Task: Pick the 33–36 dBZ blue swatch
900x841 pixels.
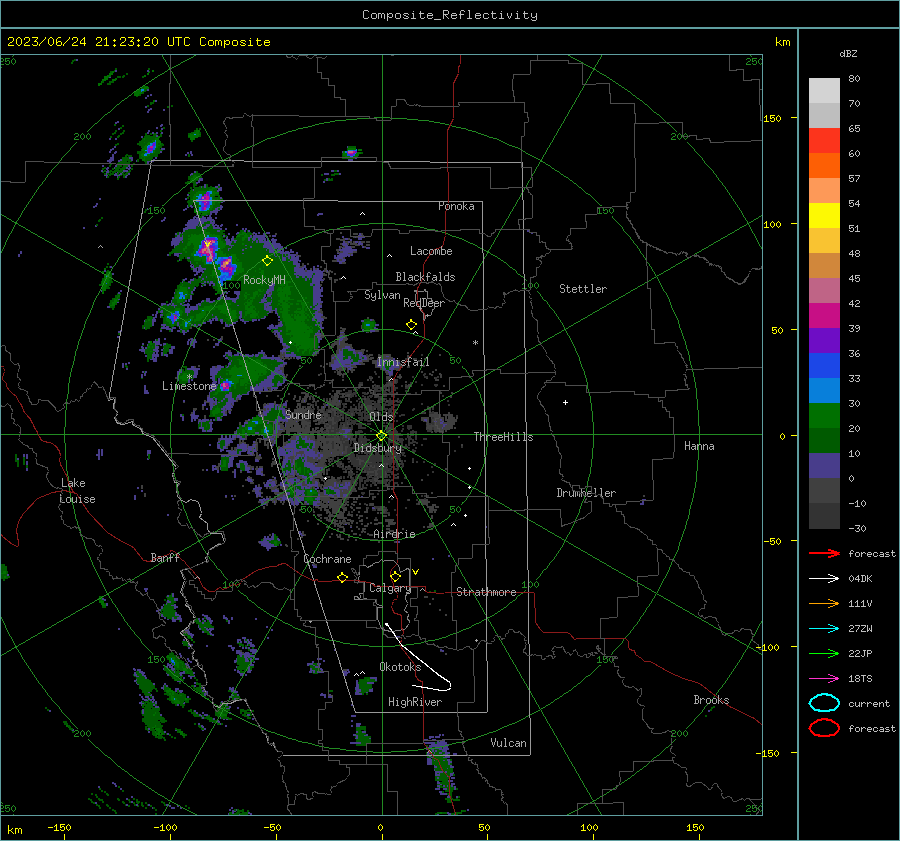Action: [x=824, y=366]
